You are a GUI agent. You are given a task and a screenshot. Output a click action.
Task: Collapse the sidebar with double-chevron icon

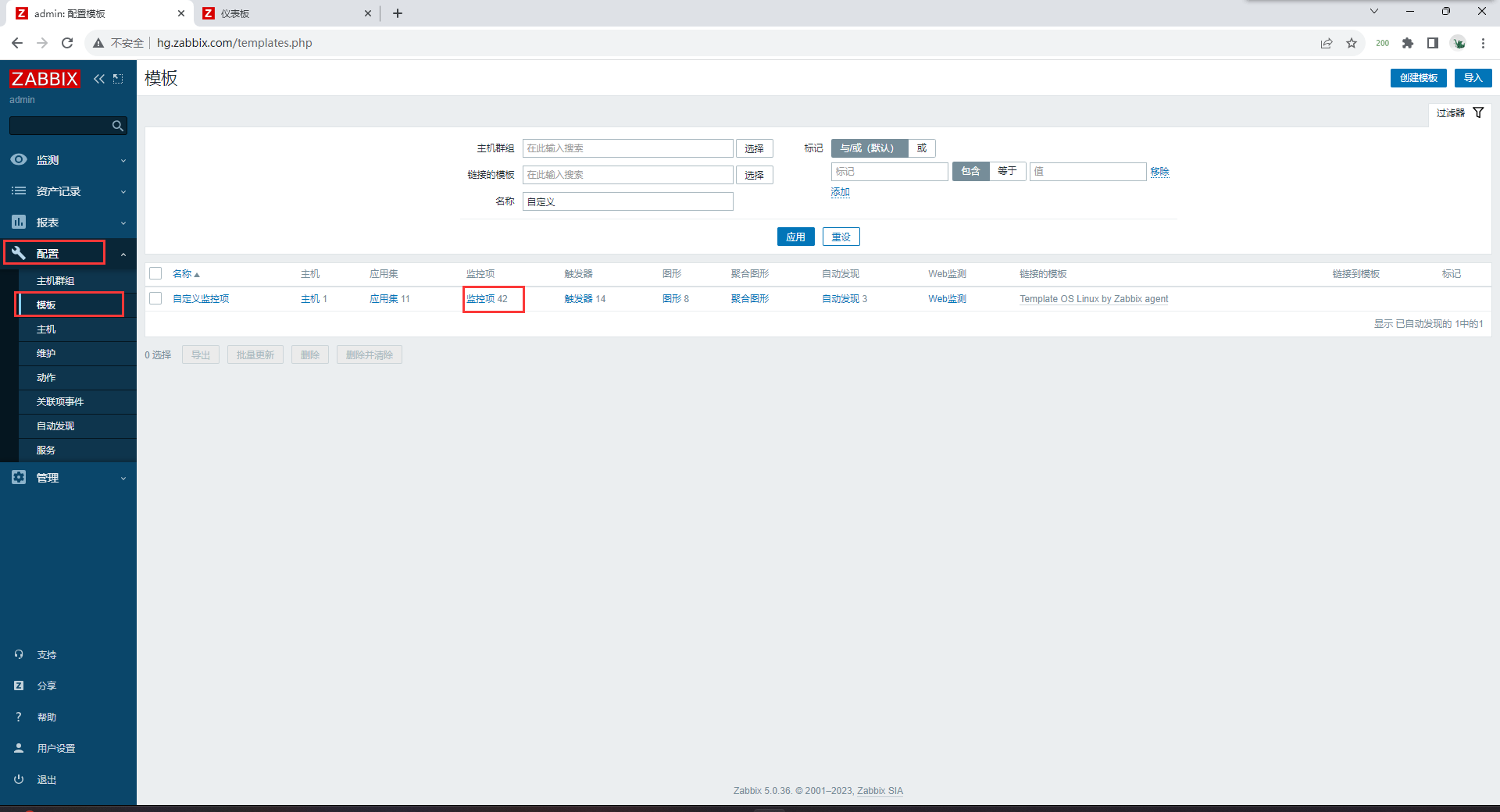click(99, 79)
